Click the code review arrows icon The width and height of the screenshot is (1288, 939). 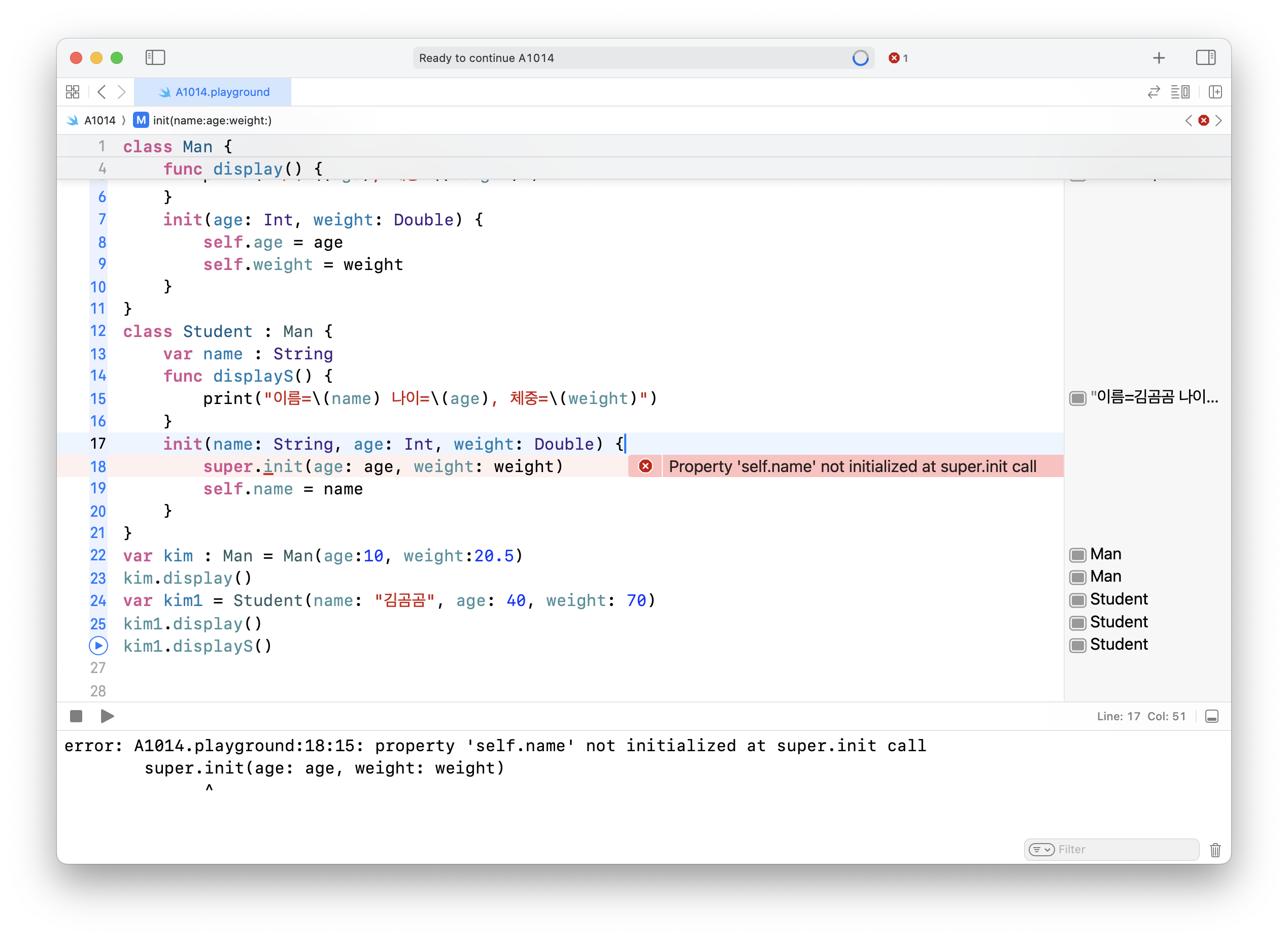1154,92
